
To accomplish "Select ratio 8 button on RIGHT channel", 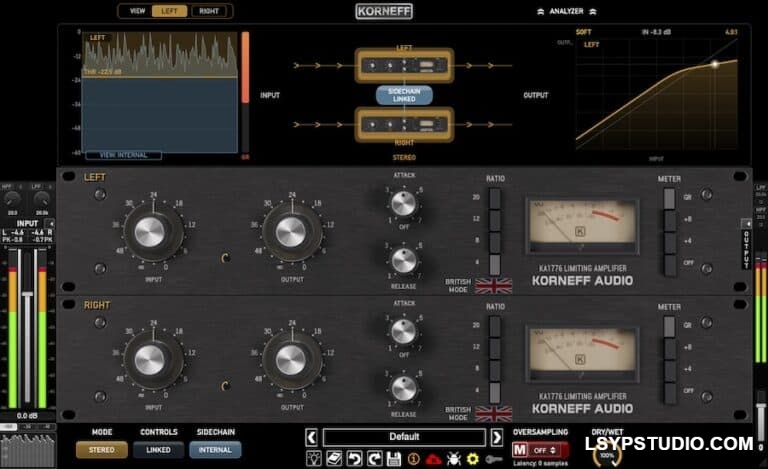I will click(495, 370).
